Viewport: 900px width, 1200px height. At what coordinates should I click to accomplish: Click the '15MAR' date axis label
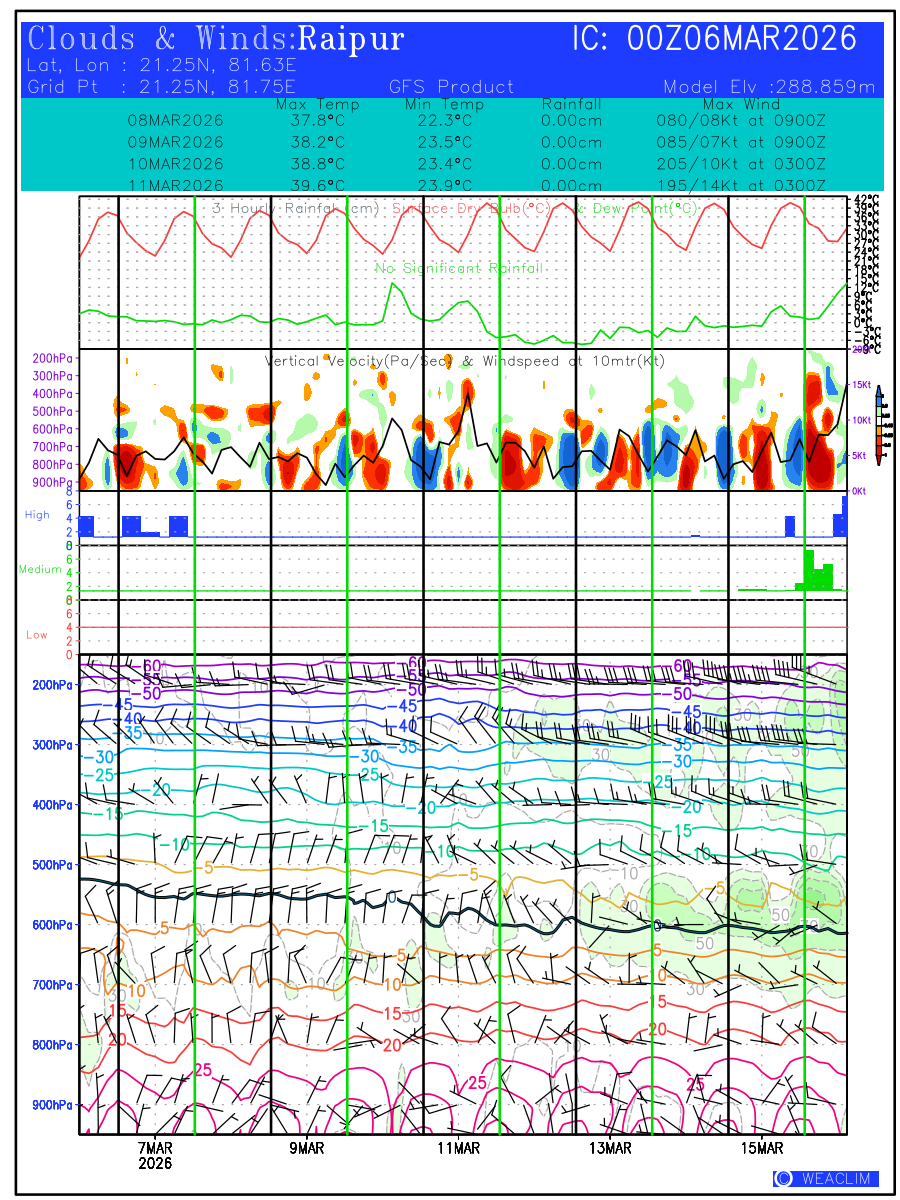pyautogui.click(x=763, y=1148)
